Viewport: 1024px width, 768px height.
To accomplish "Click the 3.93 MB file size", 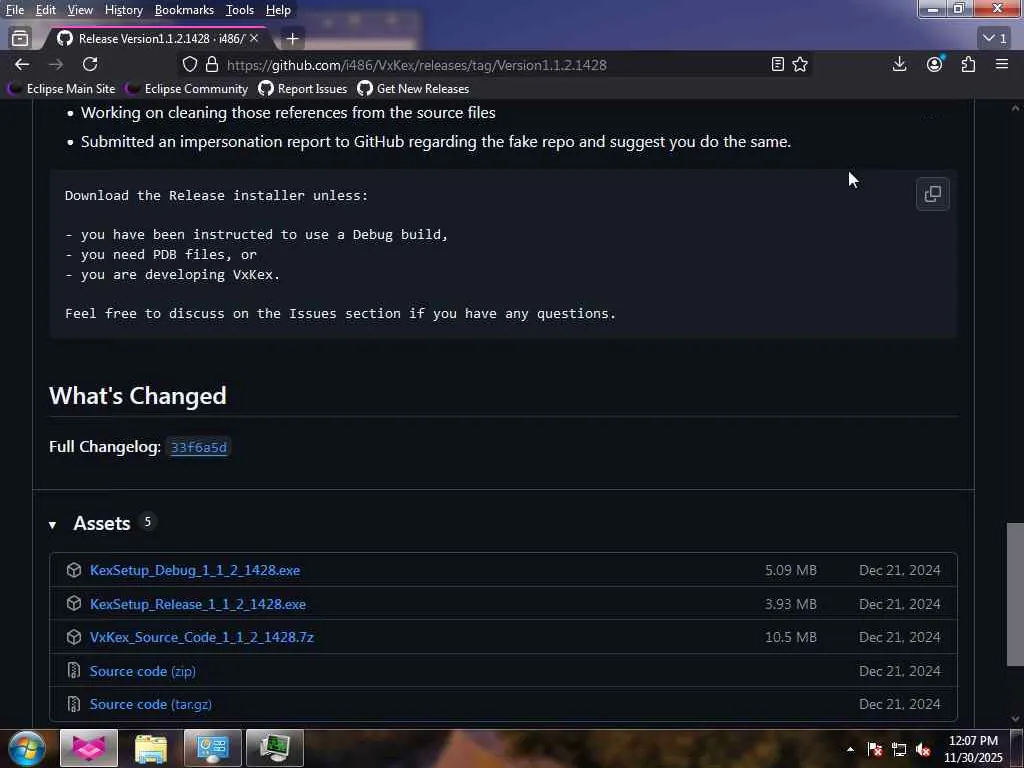I will tap(791, 604).
